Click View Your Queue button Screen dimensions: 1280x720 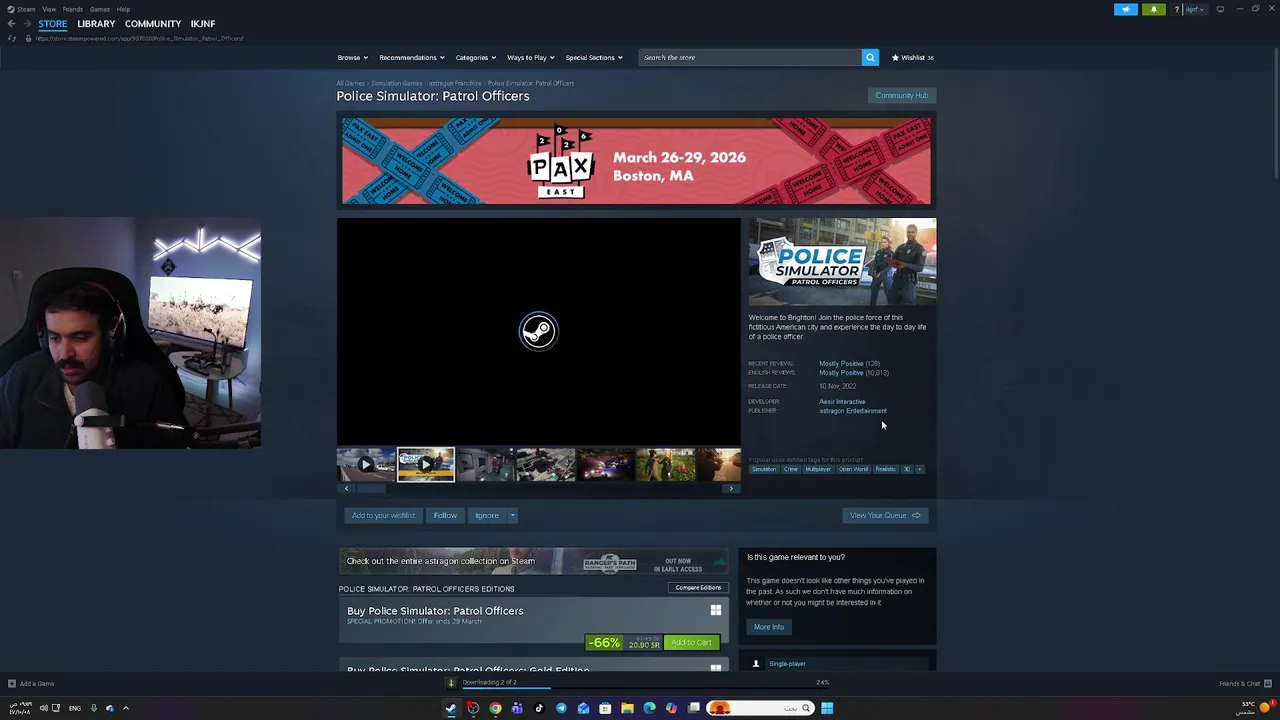(885, 515)
